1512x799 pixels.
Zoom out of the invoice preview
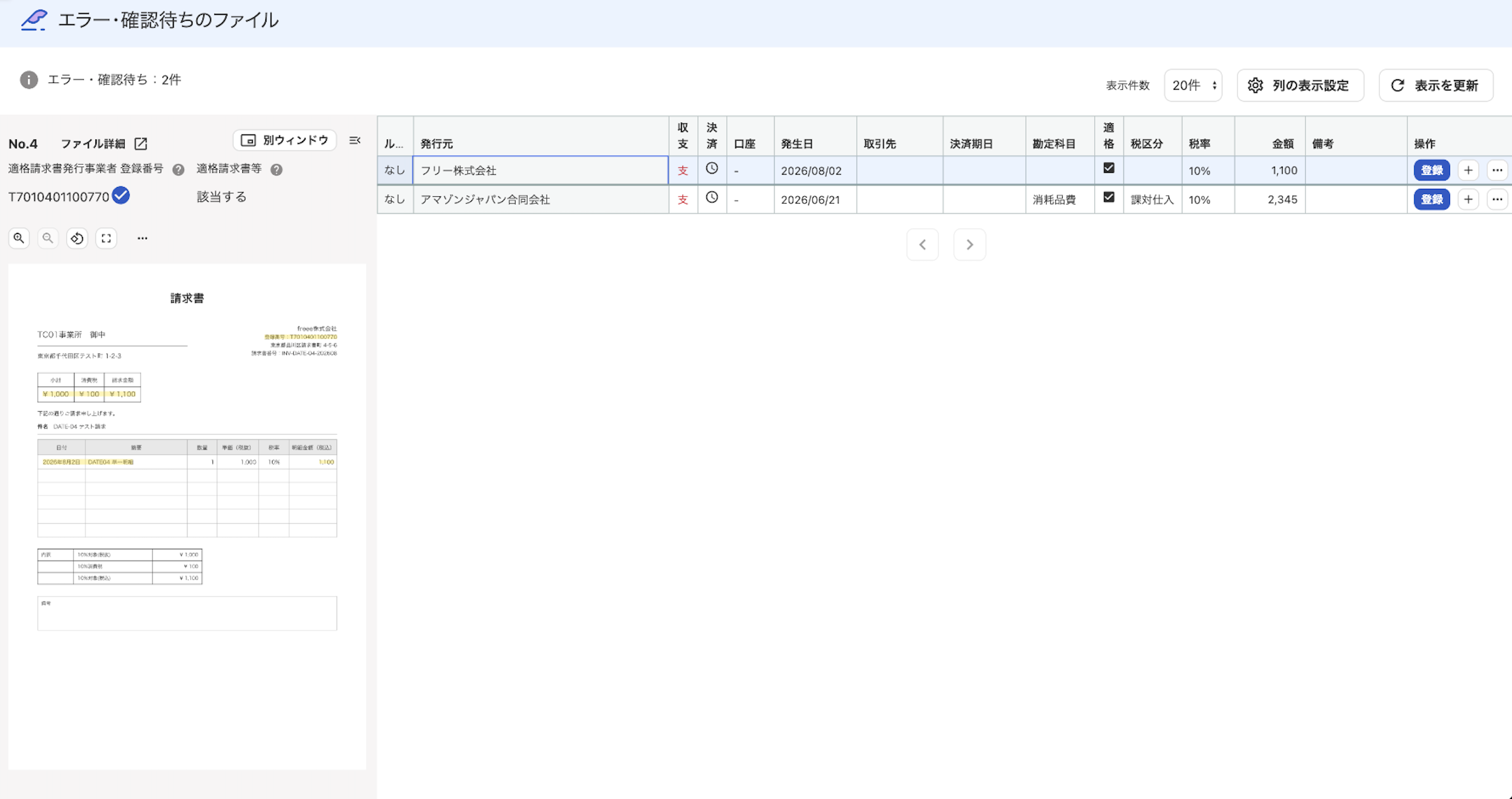click(48, 238)
